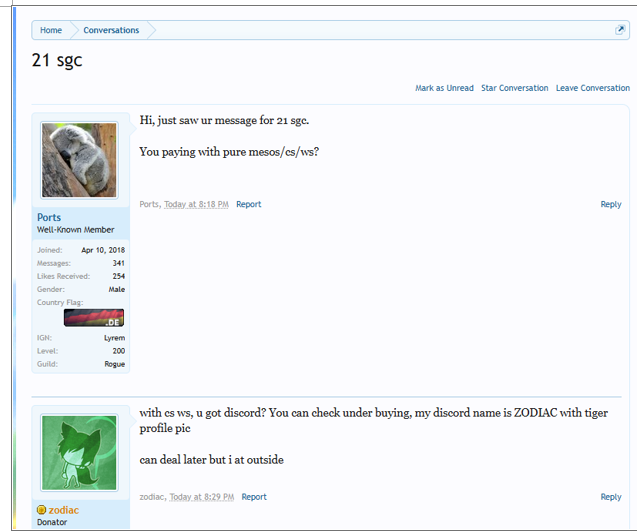Report the message from Ports

(248, 204)
